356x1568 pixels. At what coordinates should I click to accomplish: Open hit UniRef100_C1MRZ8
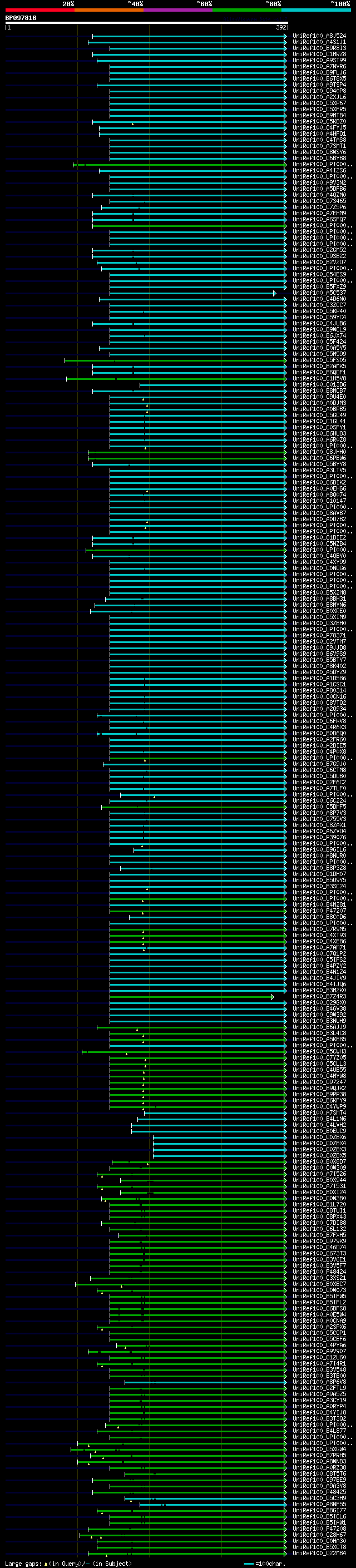pos(319,54)
